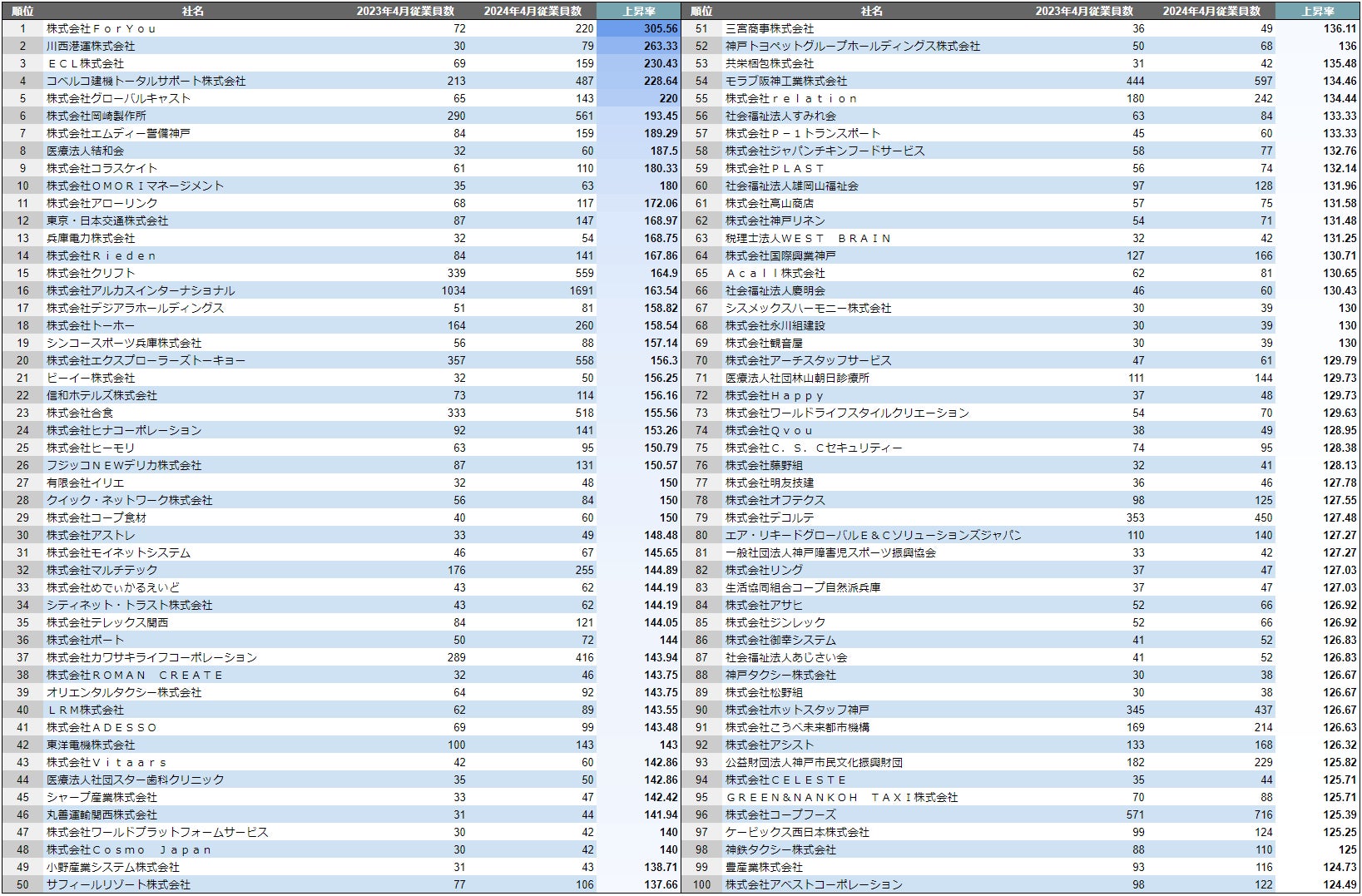Select the 263.33 growth rate cell

pyautogui.click(x=661, y=46)
